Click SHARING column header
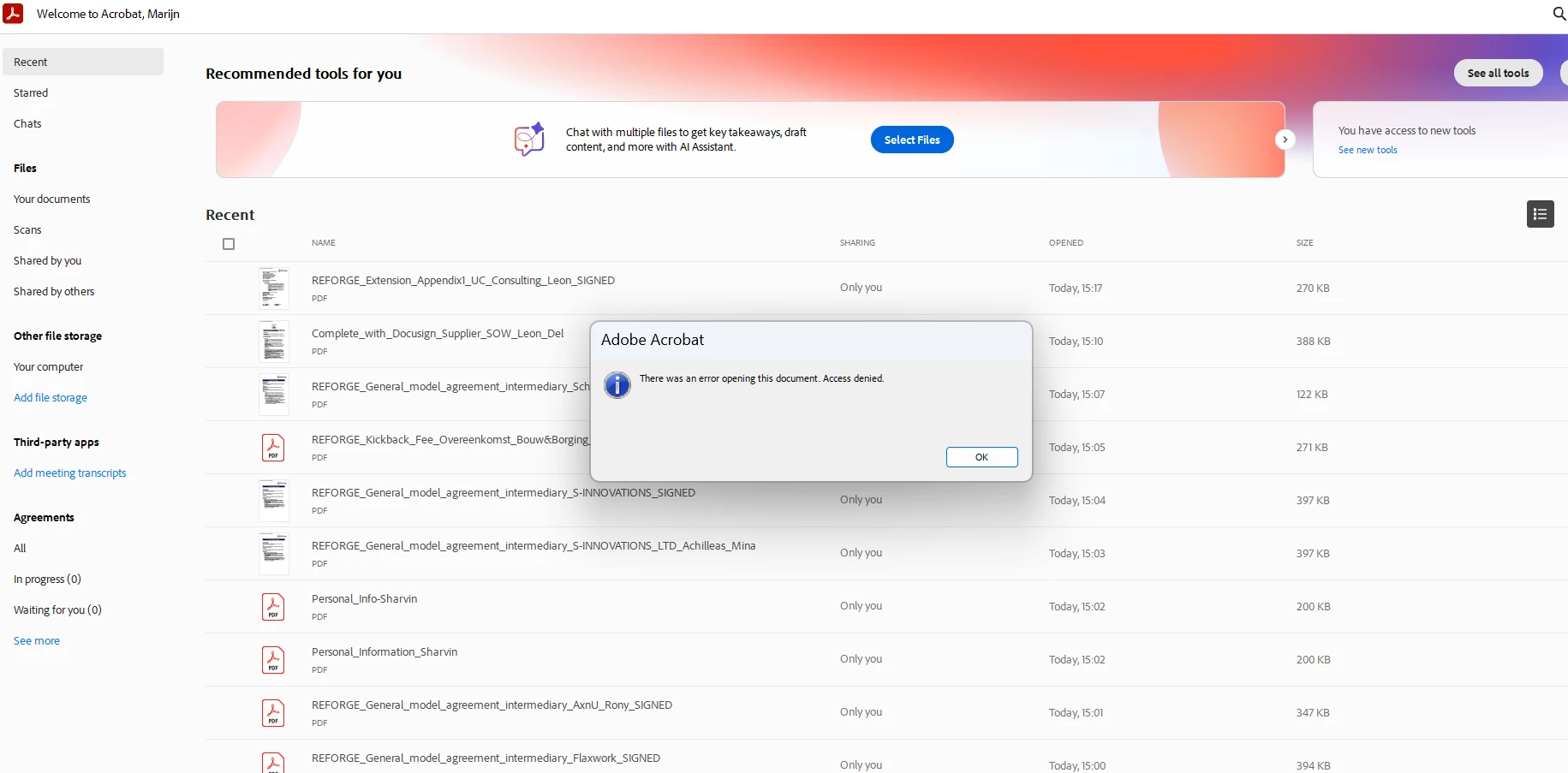Screen dimensions: 1568x773 857,243
